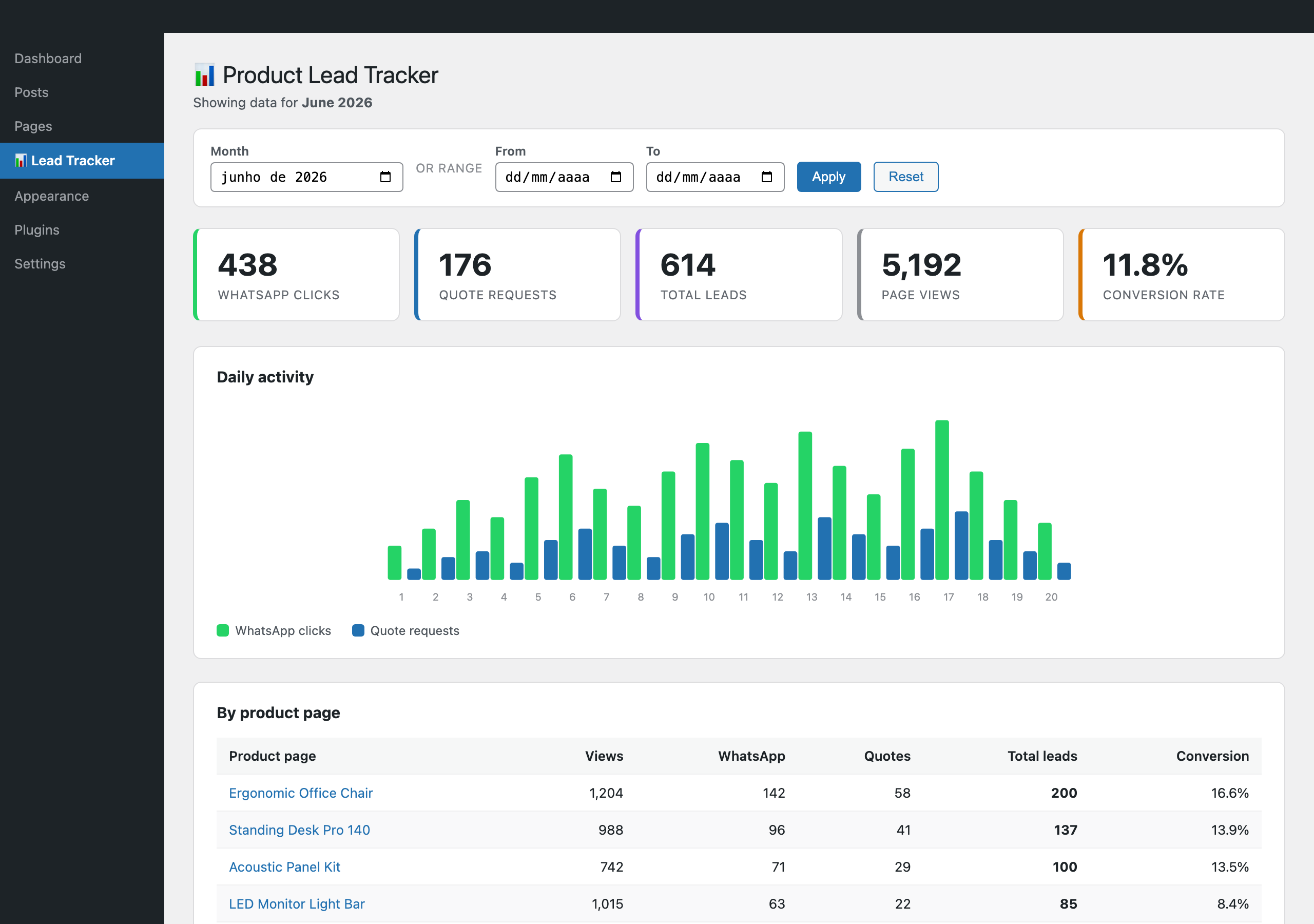Click the Lead Tracker sidebar chart icon
This screenshot has width=1314, height=924.
[21, 160]
